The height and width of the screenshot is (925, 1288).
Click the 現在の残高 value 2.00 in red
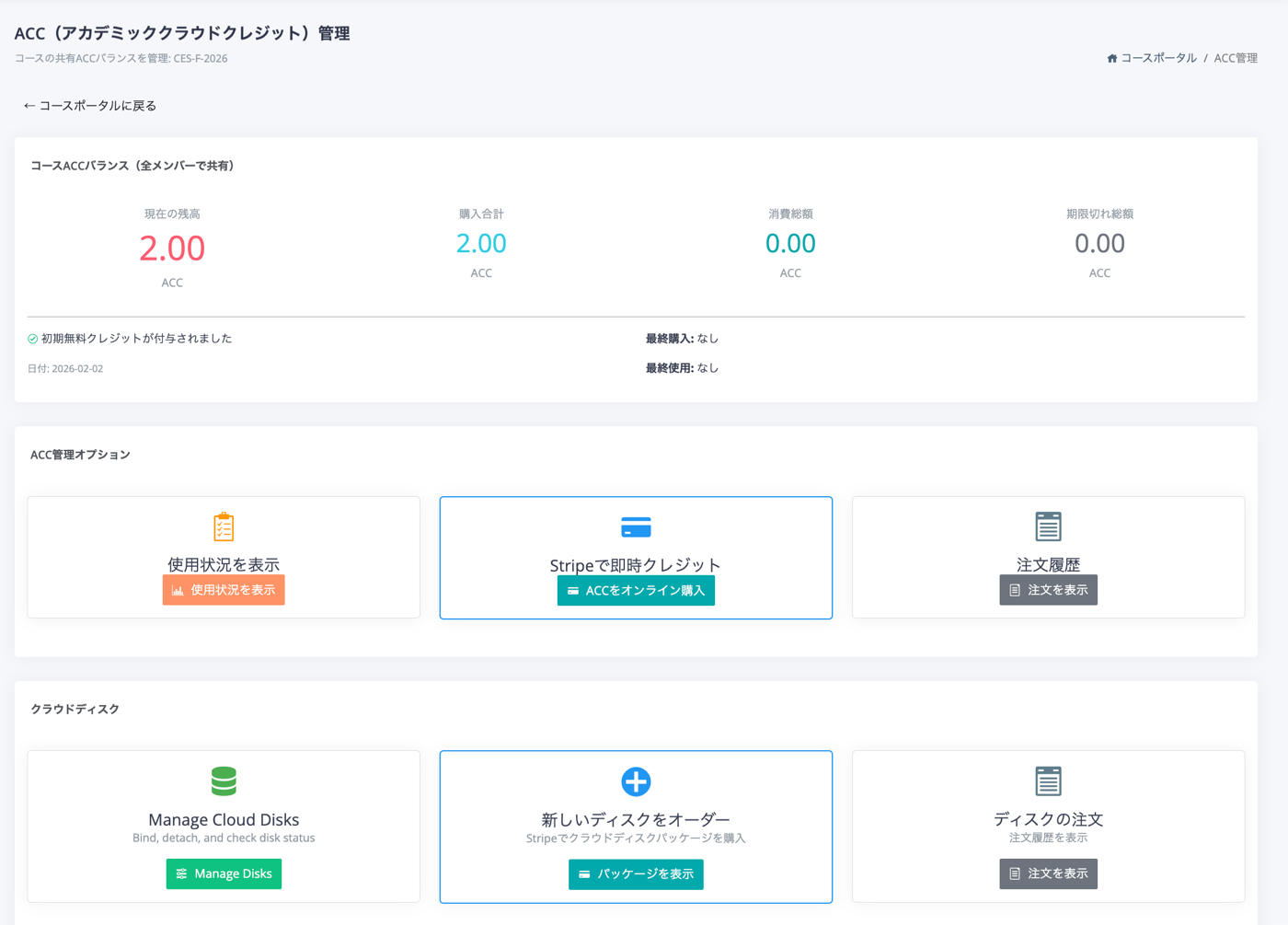[172, 248]
